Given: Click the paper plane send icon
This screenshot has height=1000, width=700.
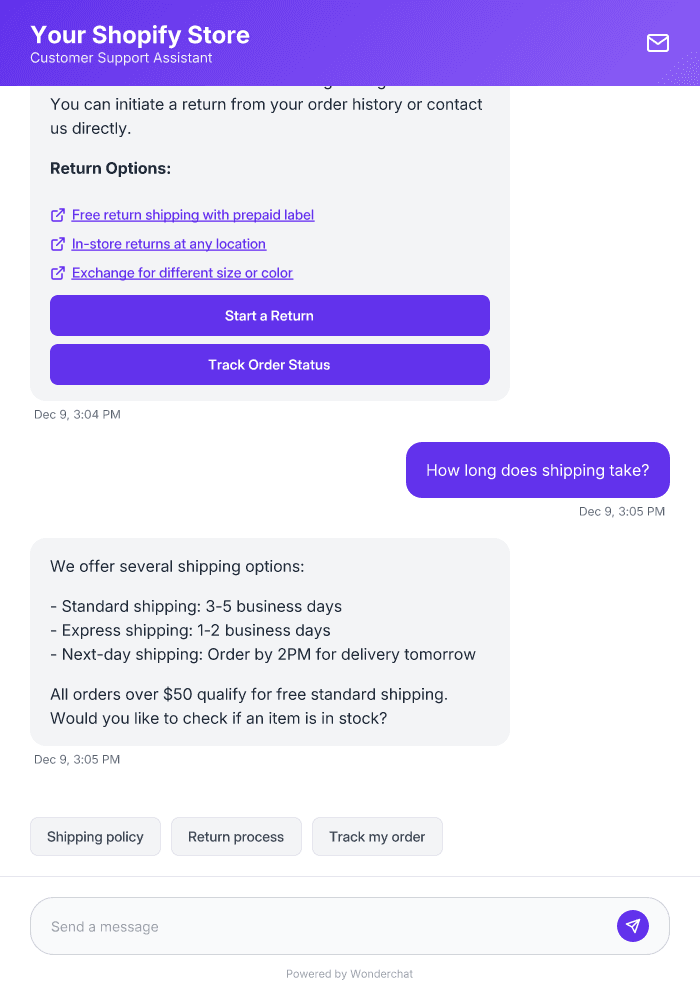Looking at the screenshot, I should (x=633, y=926).
